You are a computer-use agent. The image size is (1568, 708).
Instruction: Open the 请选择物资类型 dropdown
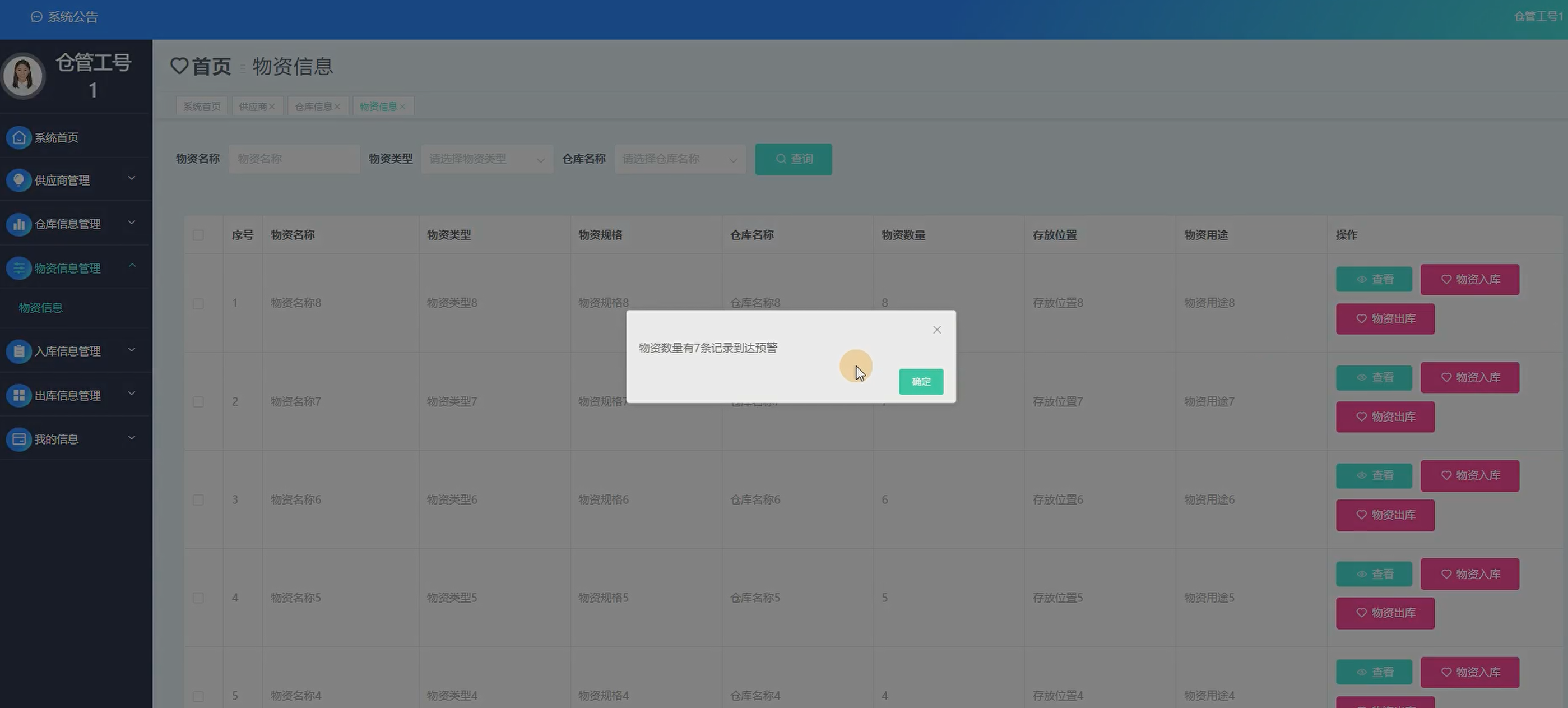487,159
